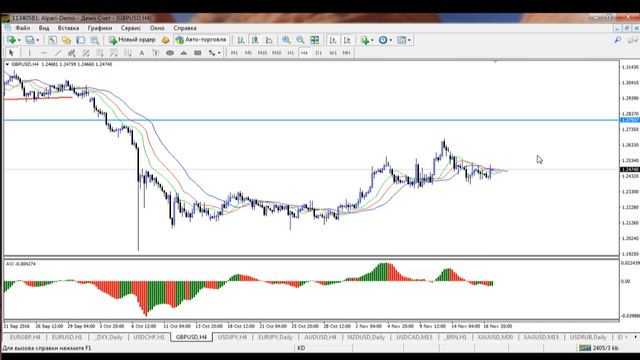Switch to AUDUSD,H4 chart tab

pyautogui.click(x=320, y=337)
